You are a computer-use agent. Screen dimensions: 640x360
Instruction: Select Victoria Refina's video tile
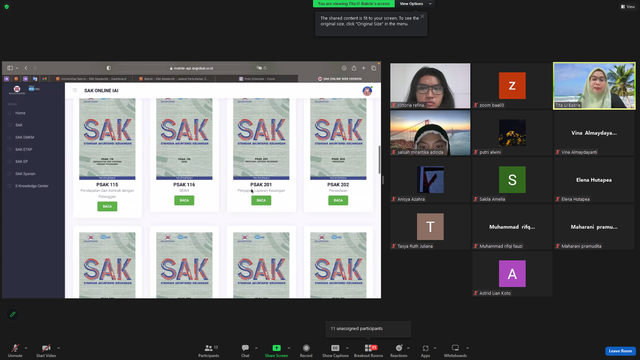pyautogui.click(x=430, y=86)
